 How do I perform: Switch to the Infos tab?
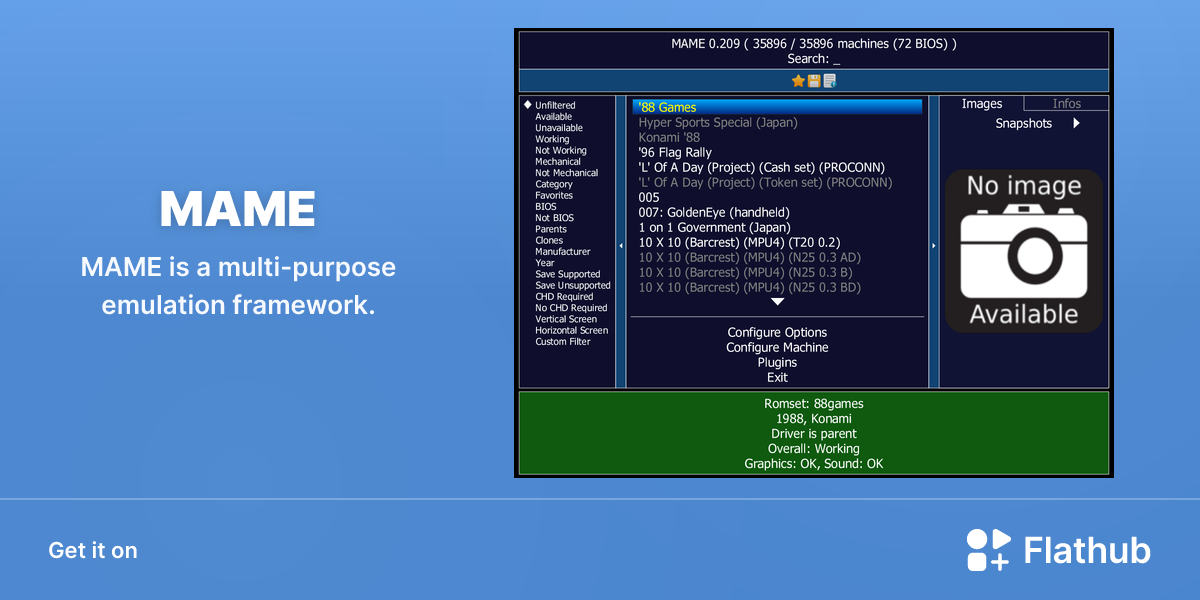point(1067,104)
